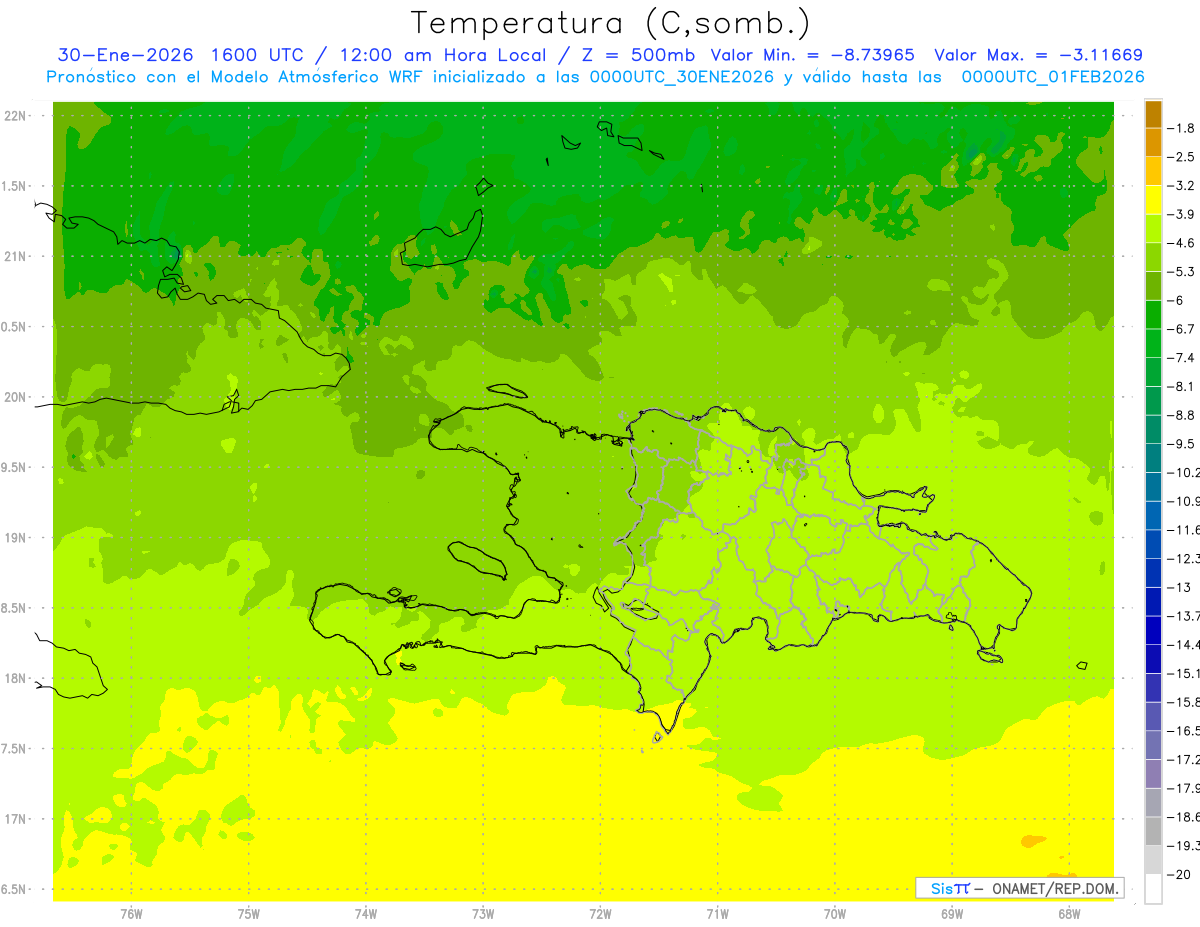Click the "76W" longitude label
Viewport: 1200px width, 927px height.
(x=131, y=914)
